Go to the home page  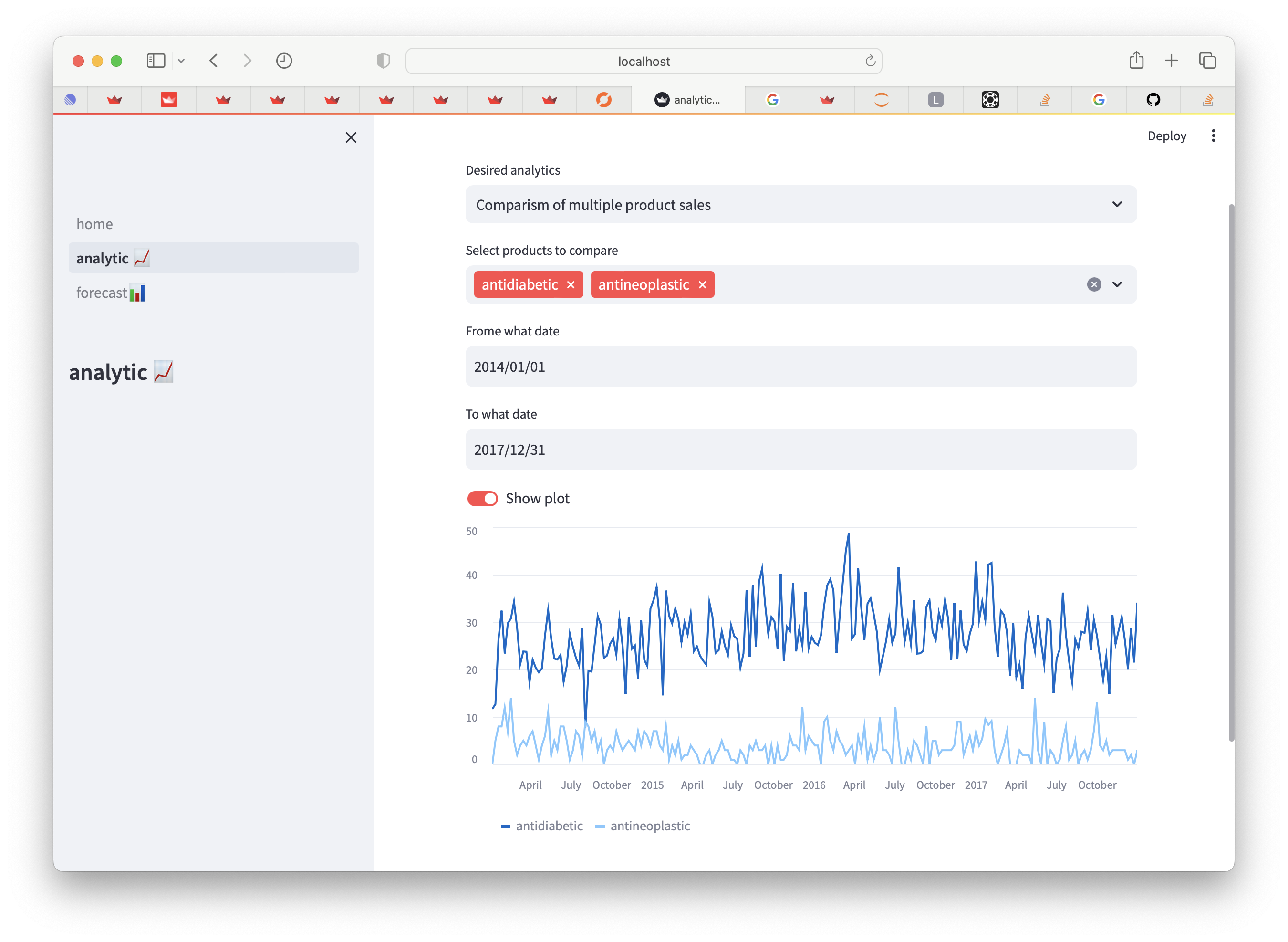tap(94, 223)
